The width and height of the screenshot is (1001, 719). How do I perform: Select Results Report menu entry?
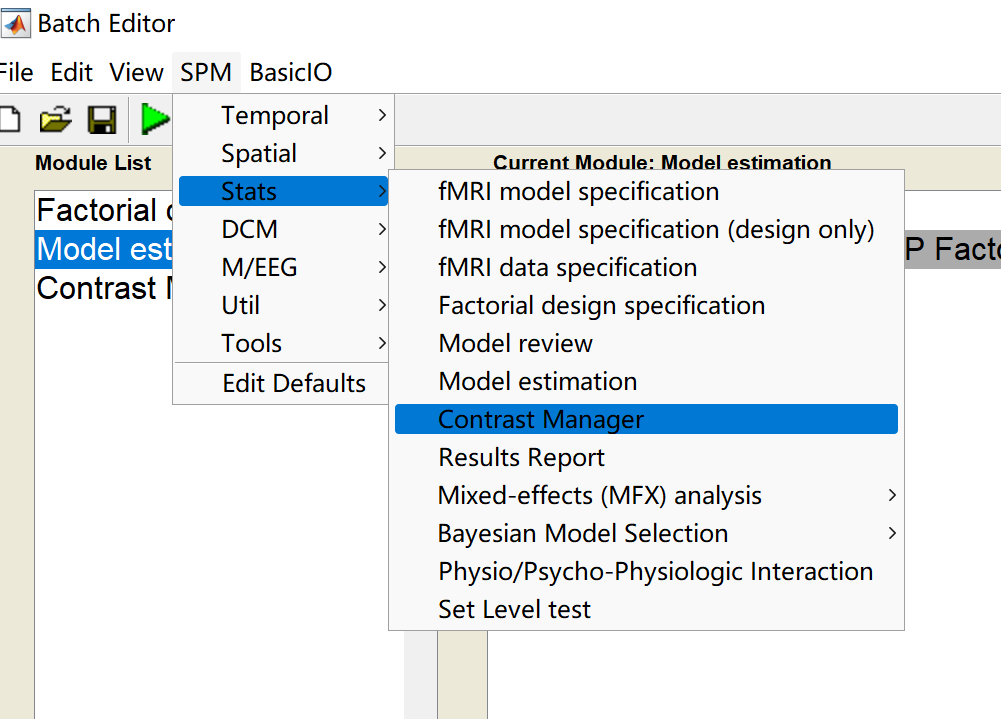pos(521,457)
